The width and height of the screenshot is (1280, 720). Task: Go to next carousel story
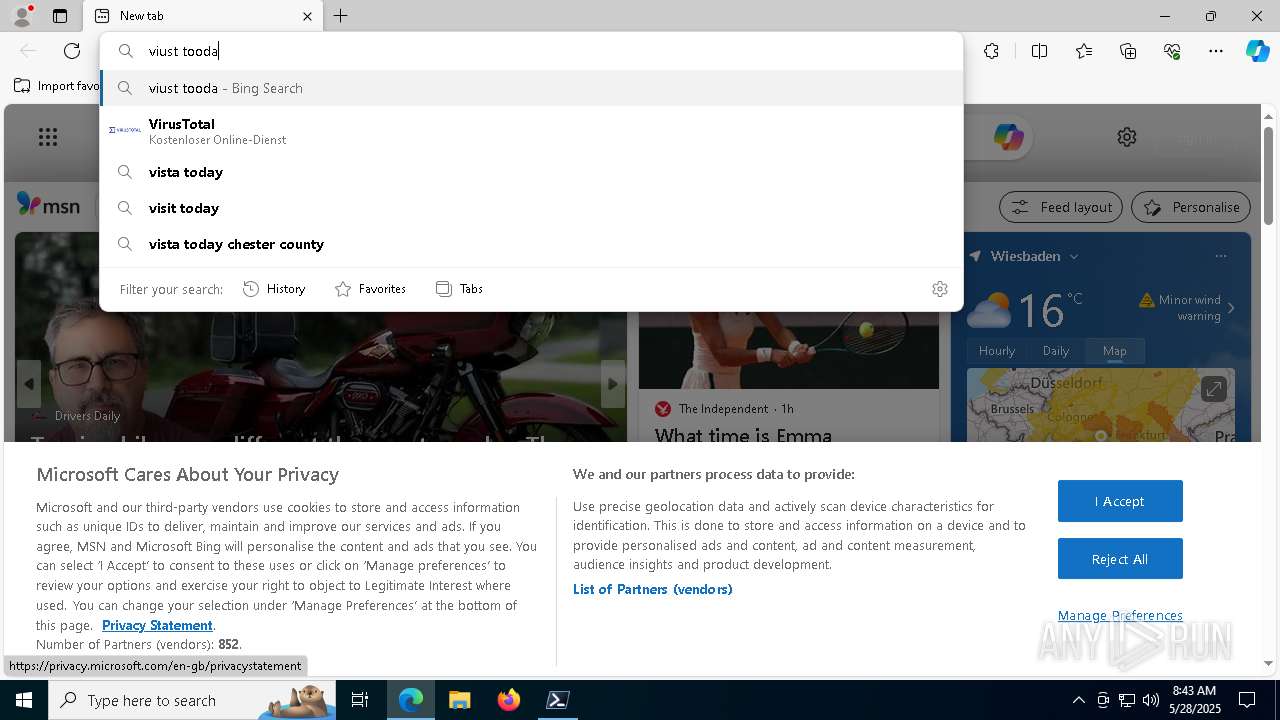pos(613,384)
